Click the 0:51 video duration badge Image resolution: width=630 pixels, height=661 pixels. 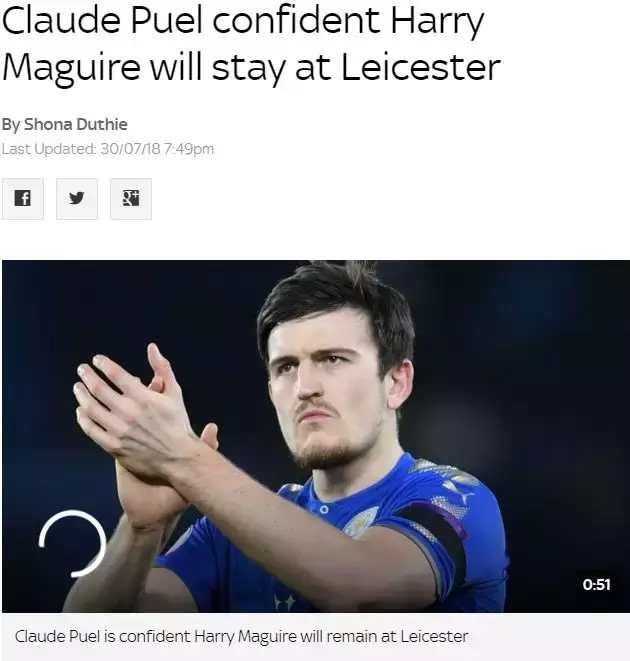point(596,584)
